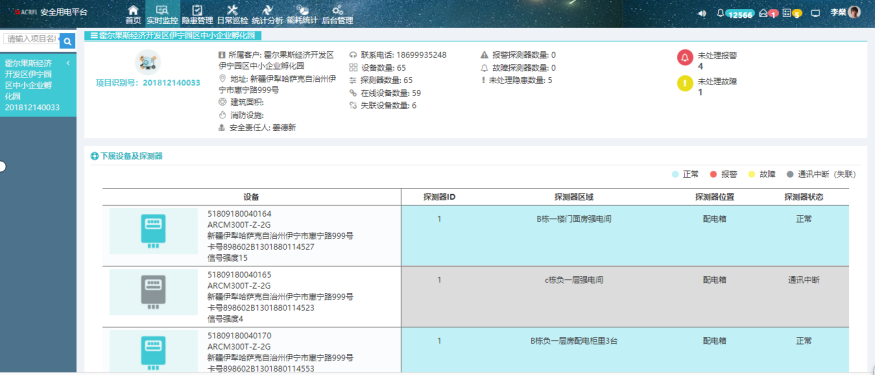The width and height of the screenshot is (875, 375).
Task: Click device number 51809180040165
Action: 239,275
